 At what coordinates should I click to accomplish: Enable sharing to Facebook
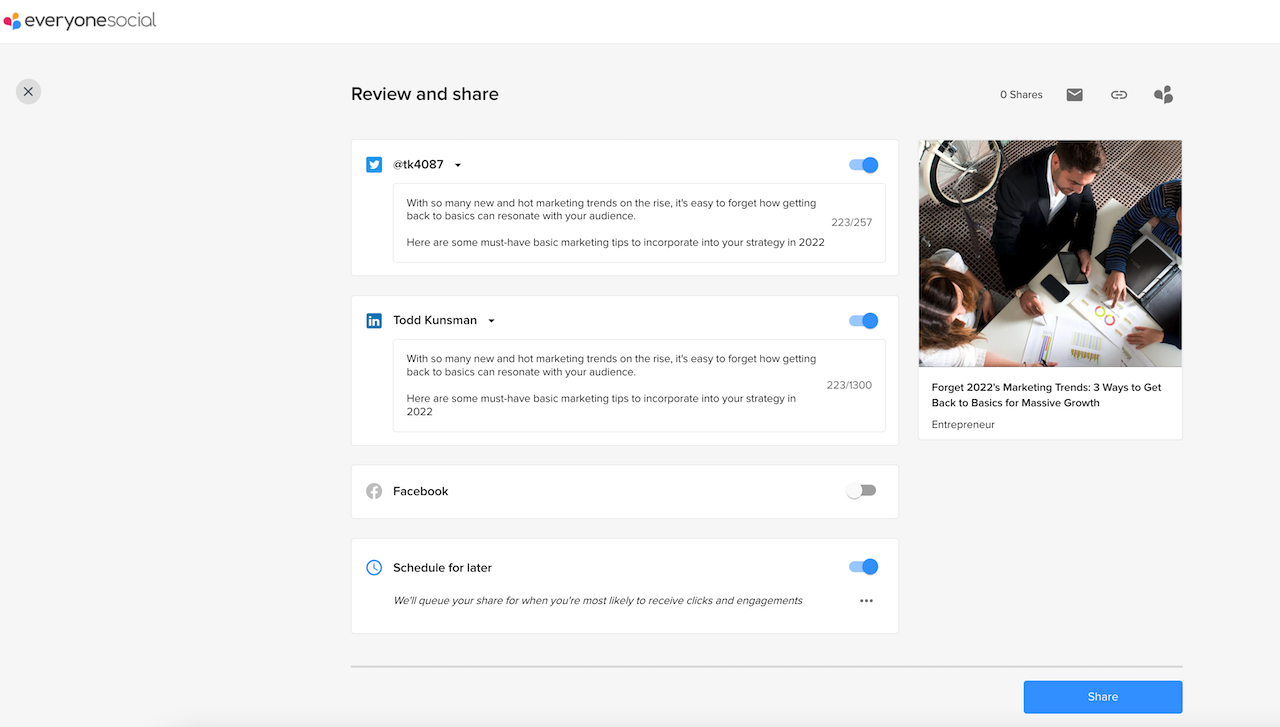click(860, 490)
